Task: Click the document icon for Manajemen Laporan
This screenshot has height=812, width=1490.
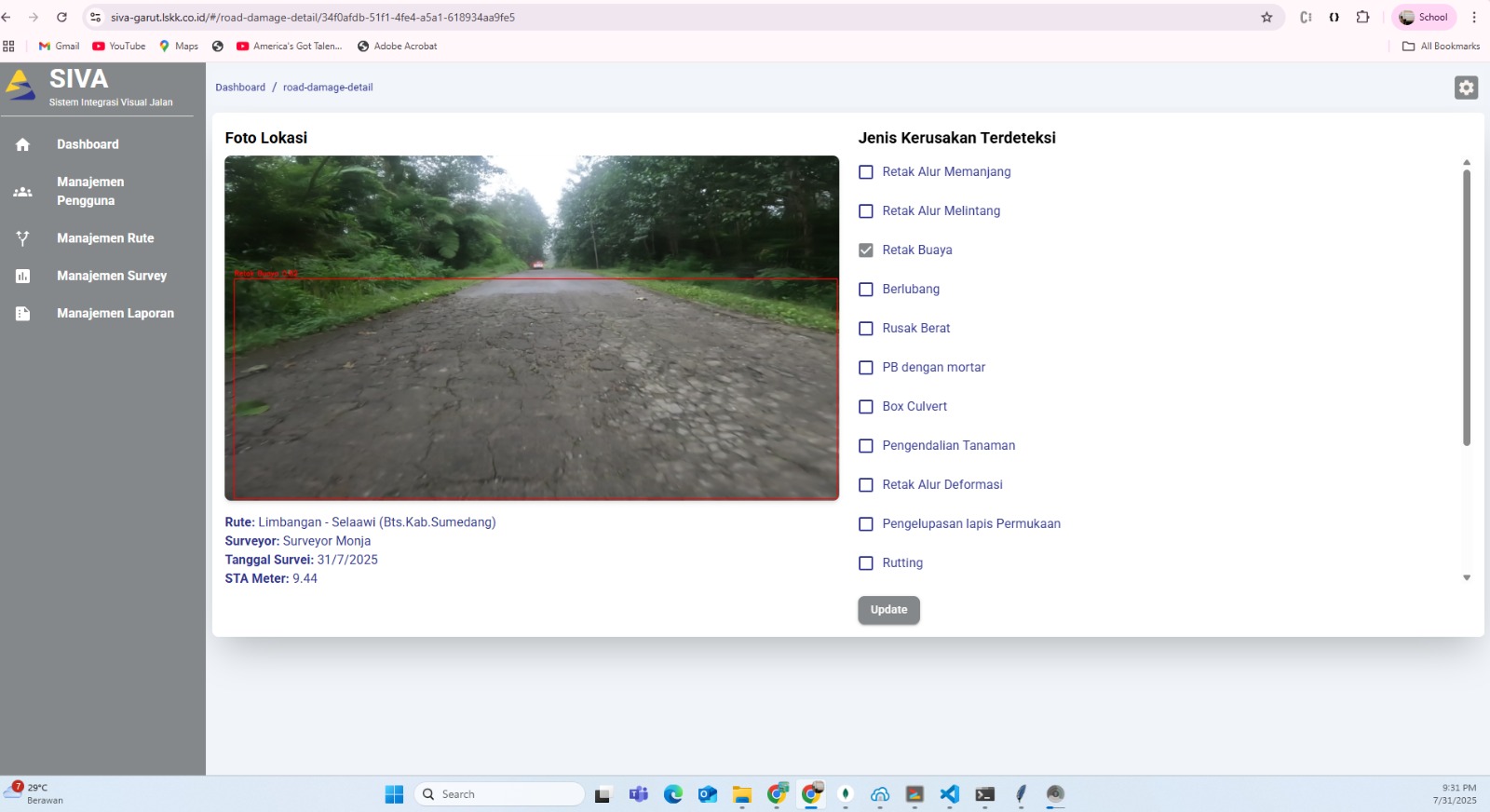Action: 23,314
